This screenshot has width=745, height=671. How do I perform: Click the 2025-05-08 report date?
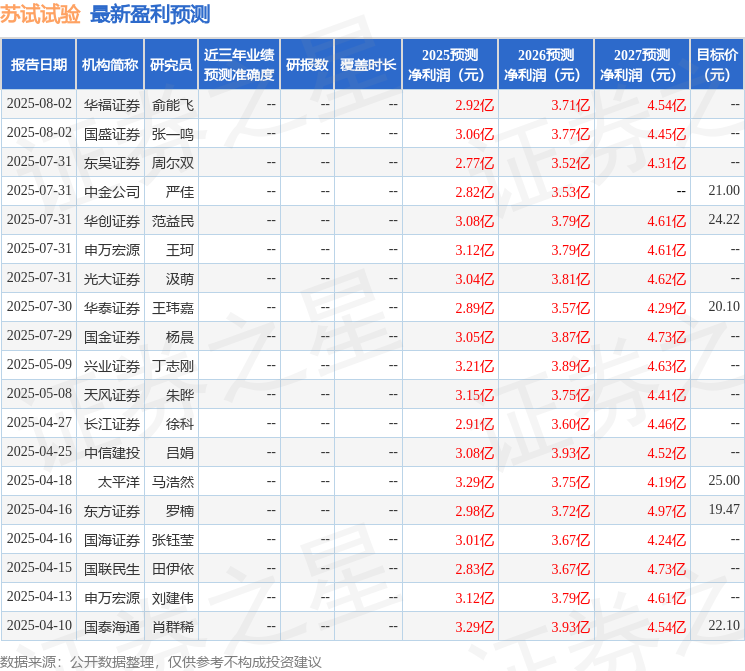(x=39, y=393)
